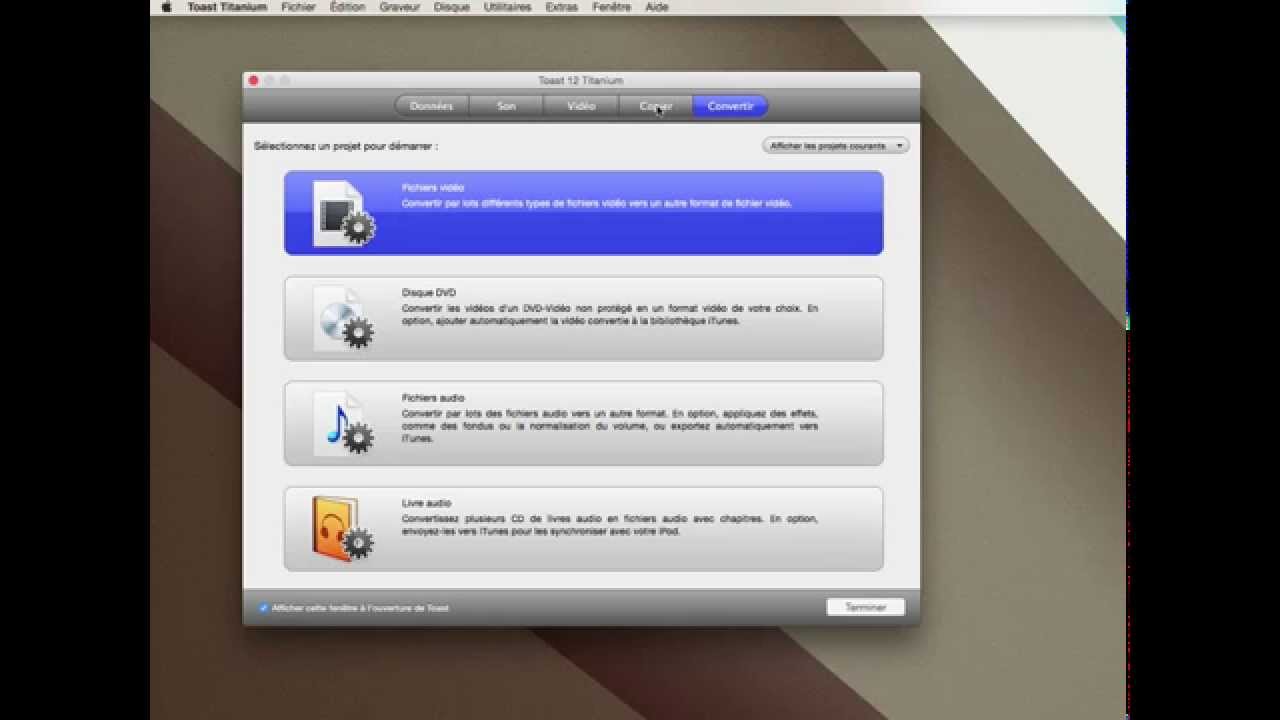Choose the Livre audio project description
Image resolution: width=1280 pixels, height=720 pixels.
coord(610,525)
